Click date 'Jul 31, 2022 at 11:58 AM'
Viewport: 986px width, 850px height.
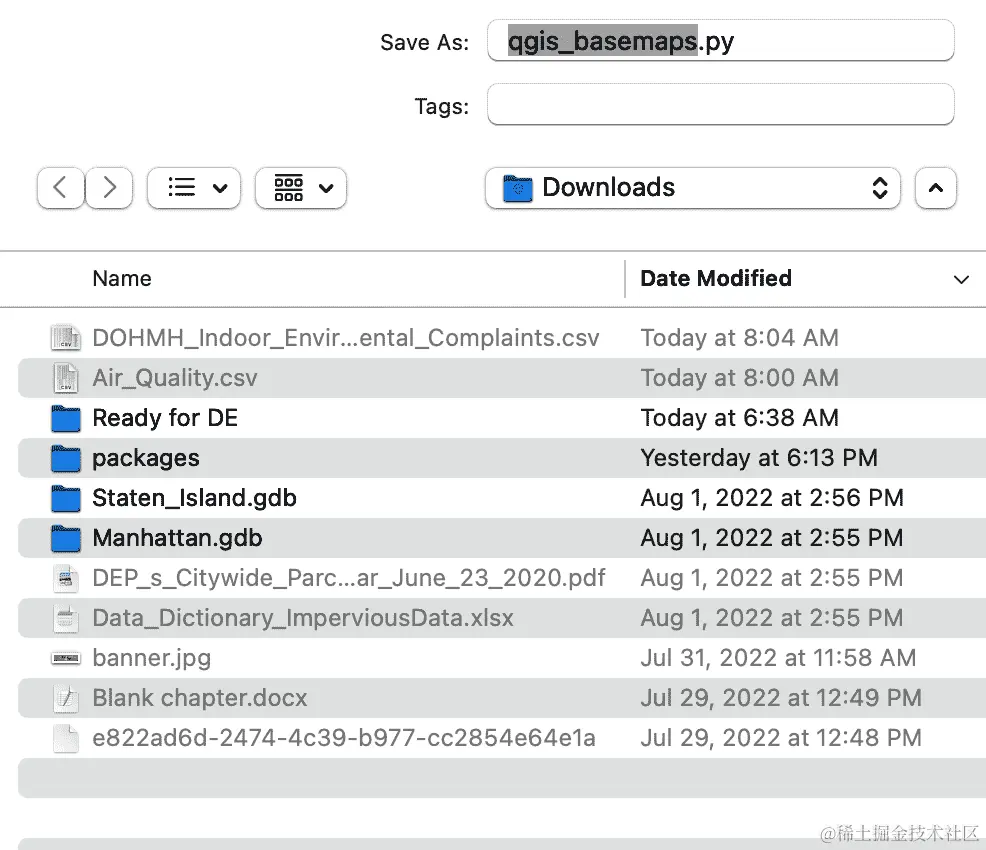[x=778, y=658]
